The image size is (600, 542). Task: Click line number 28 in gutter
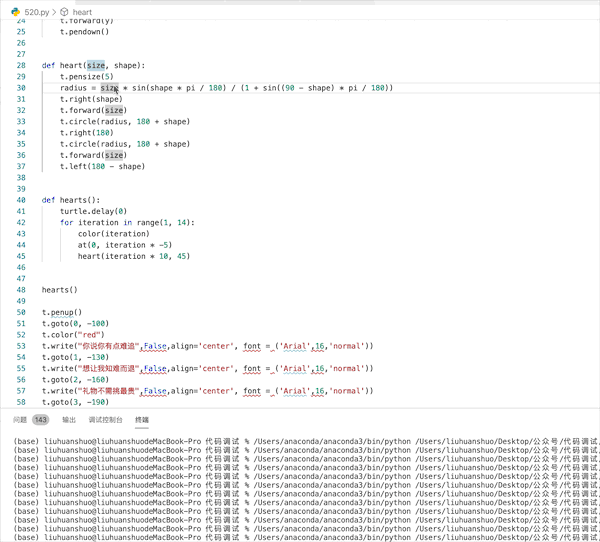21,65
